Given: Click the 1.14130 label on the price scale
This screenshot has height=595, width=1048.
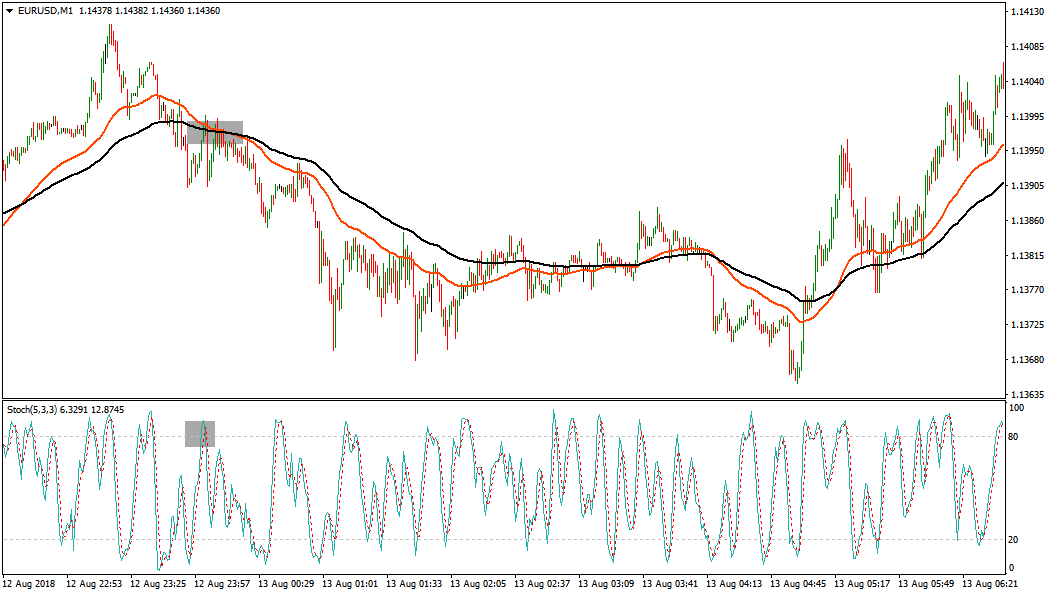Looking at the screenshot, I should (x=1026, y=12).
